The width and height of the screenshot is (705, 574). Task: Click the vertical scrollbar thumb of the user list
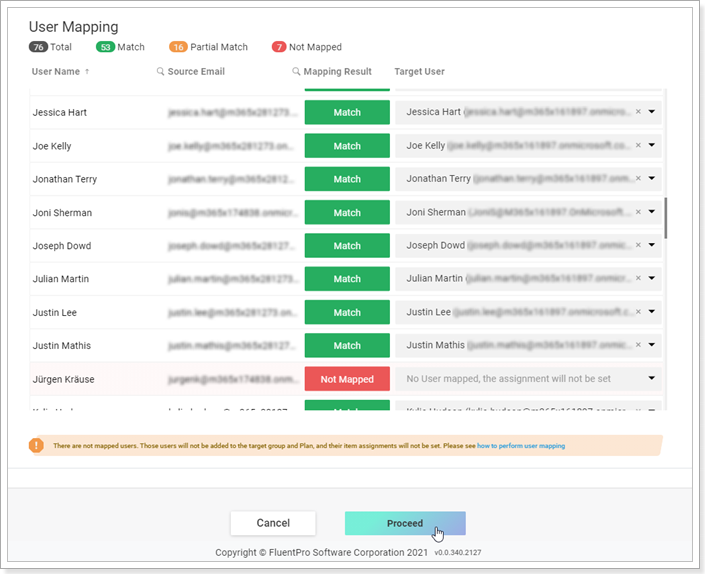click(x=665, y=218)
